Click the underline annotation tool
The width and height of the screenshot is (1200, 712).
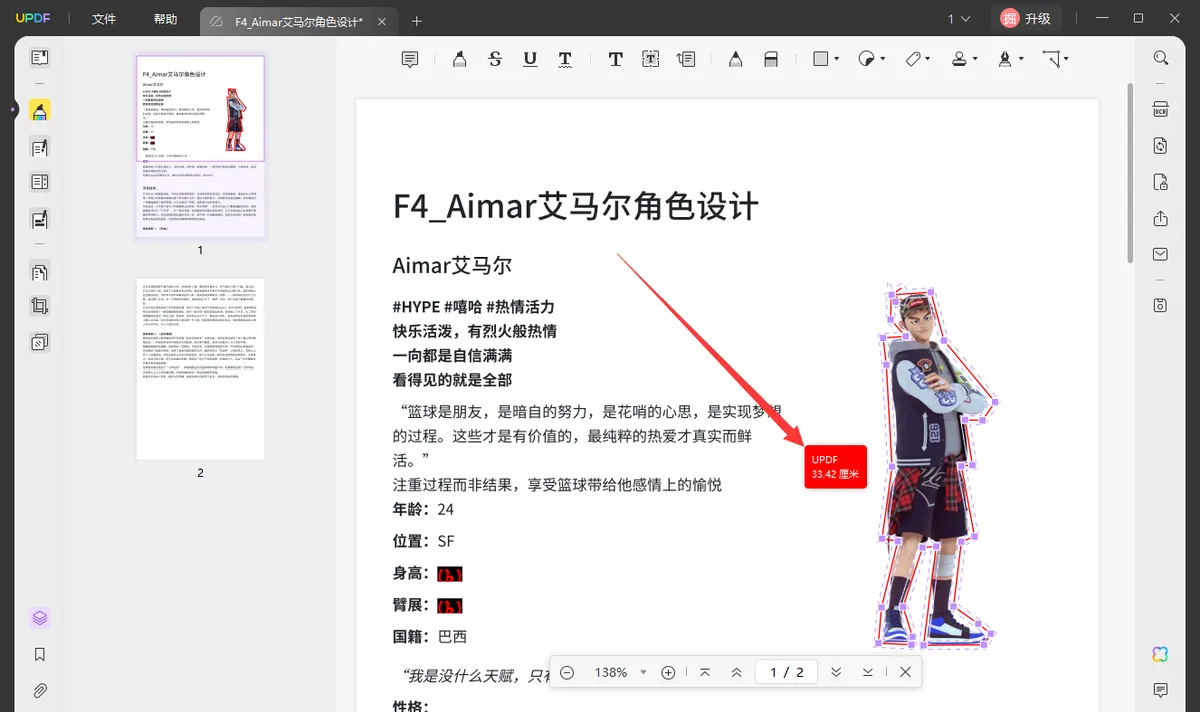pos(530,60)
